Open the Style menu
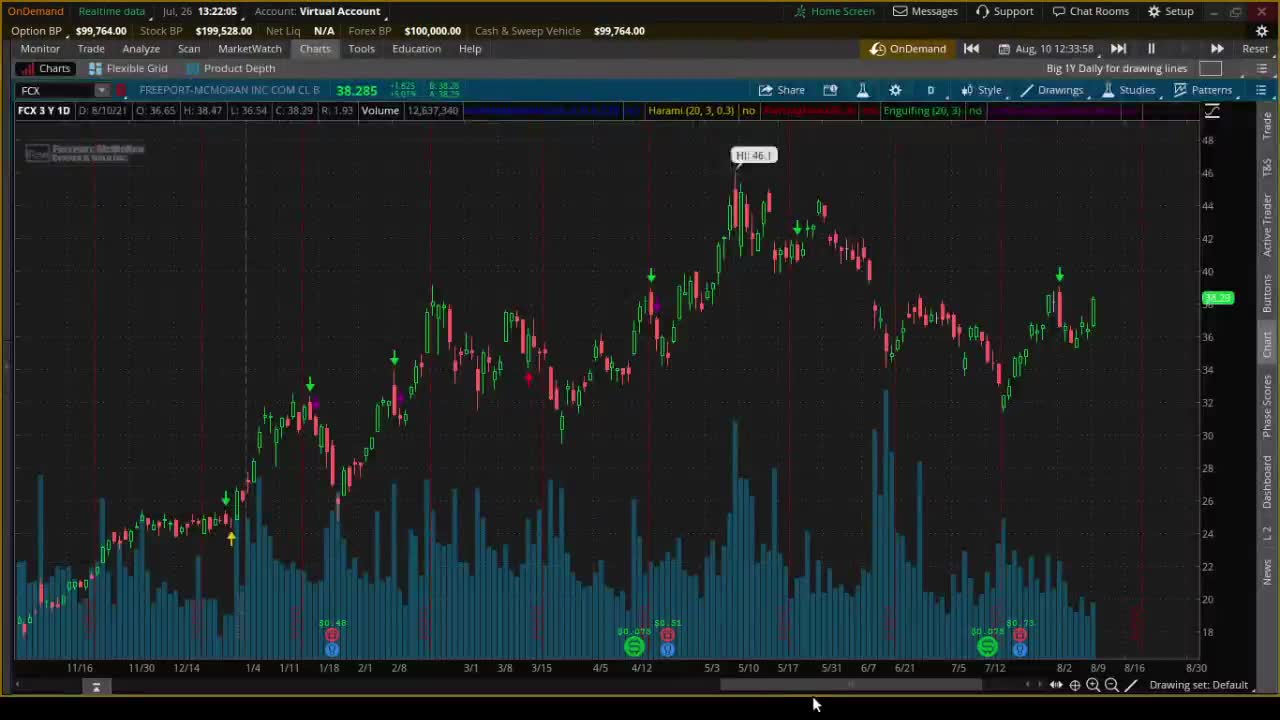Viewport: 1280px width, 720px height. pyautogui.click(x=981, y=90)
